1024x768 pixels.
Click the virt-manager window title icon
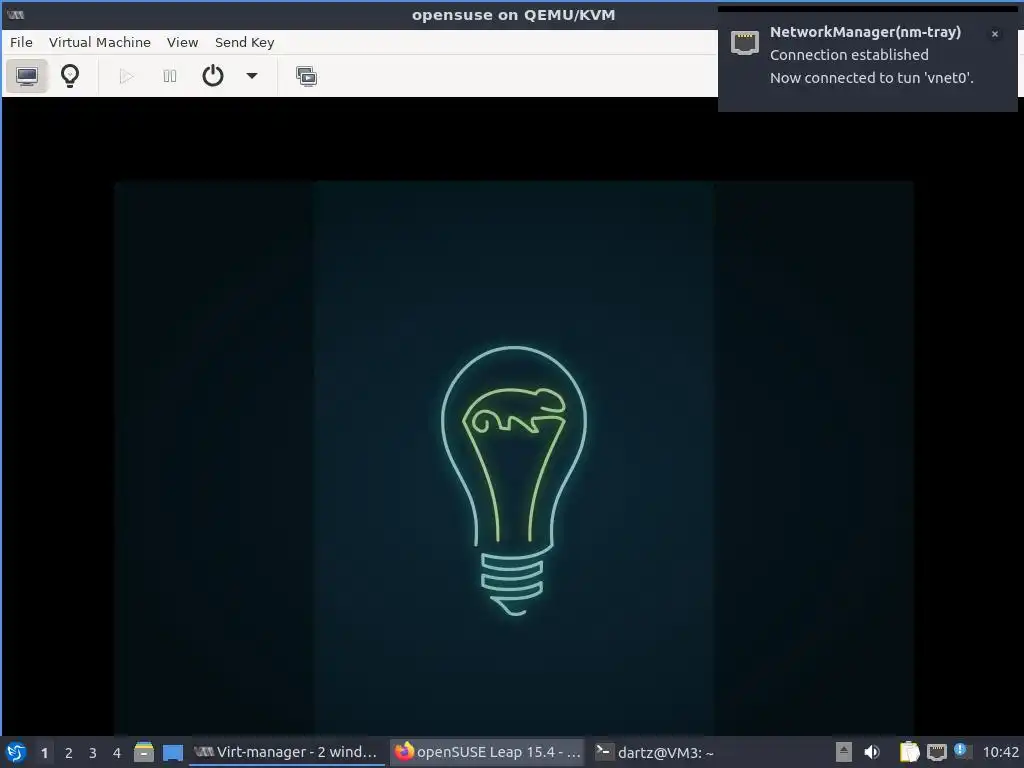click(16, 14)
